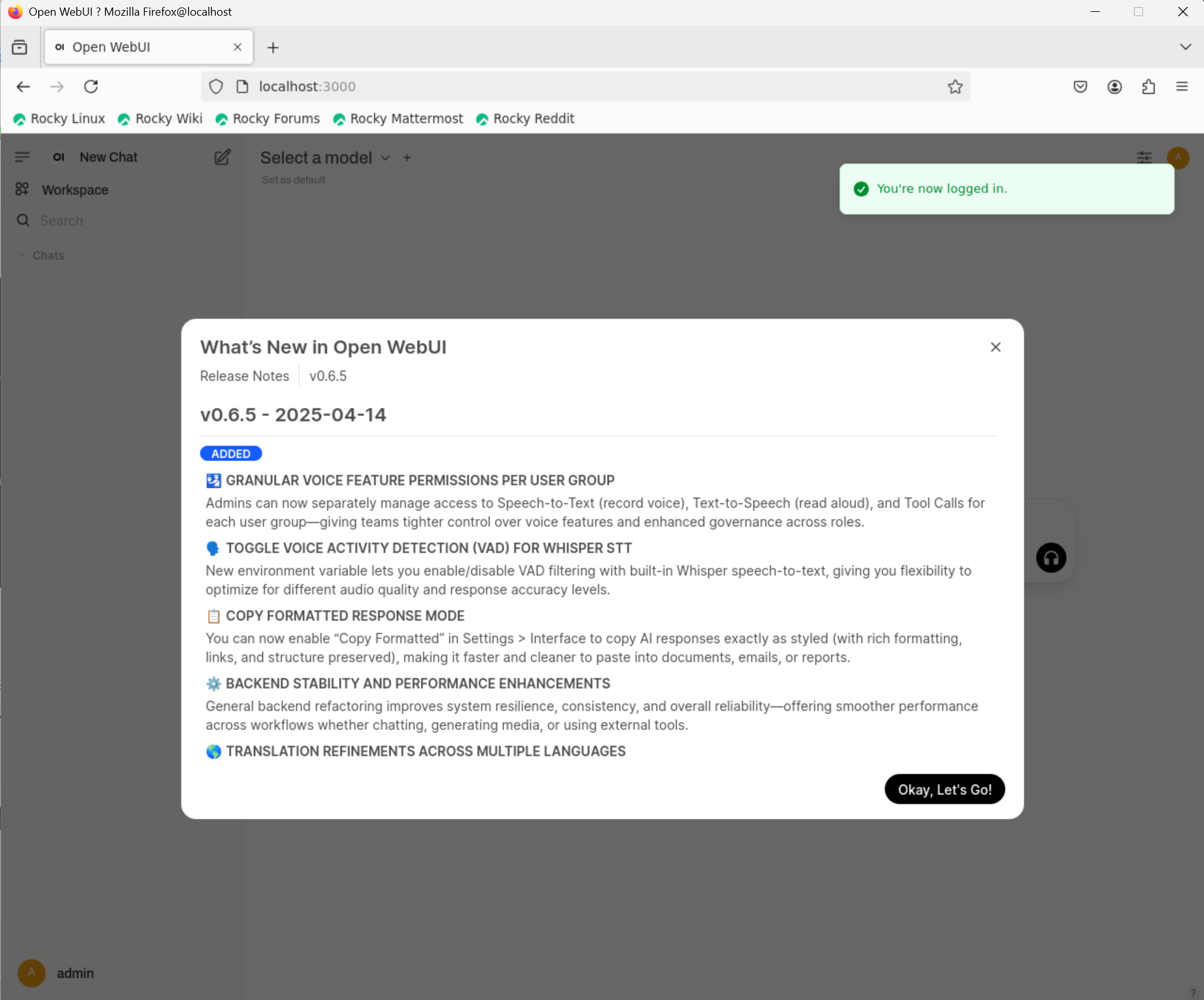The image size is (1204, 1000).
Task: Open the chat controls sliders icon
Action: [x=1144, y=157]
